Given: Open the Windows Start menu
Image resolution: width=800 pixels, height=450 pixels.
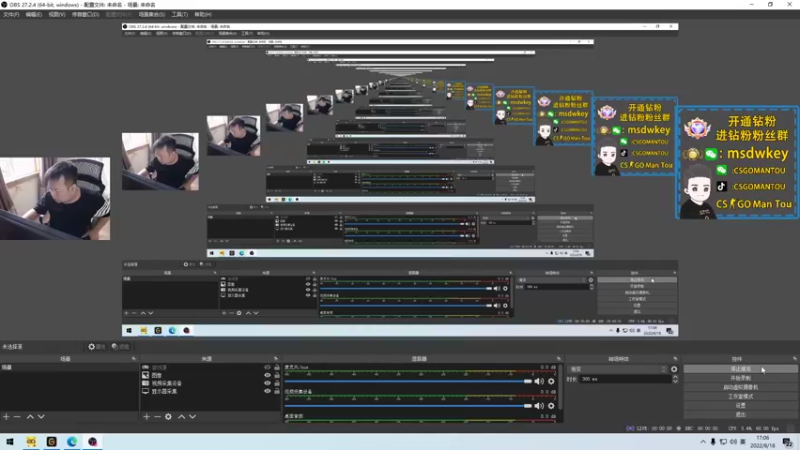Looking at the screenshot, I should [x=10, y=441].
